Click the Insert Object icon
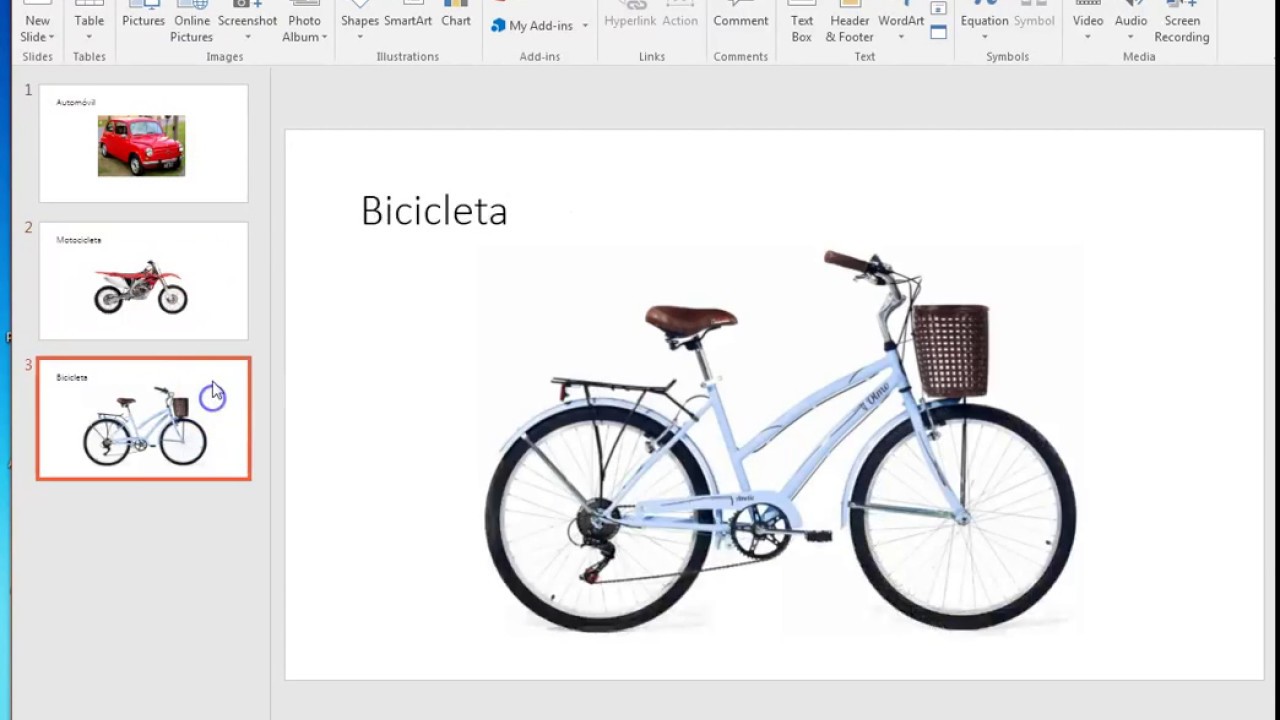This screenshot has height=720, width=1280. (938, 32)
